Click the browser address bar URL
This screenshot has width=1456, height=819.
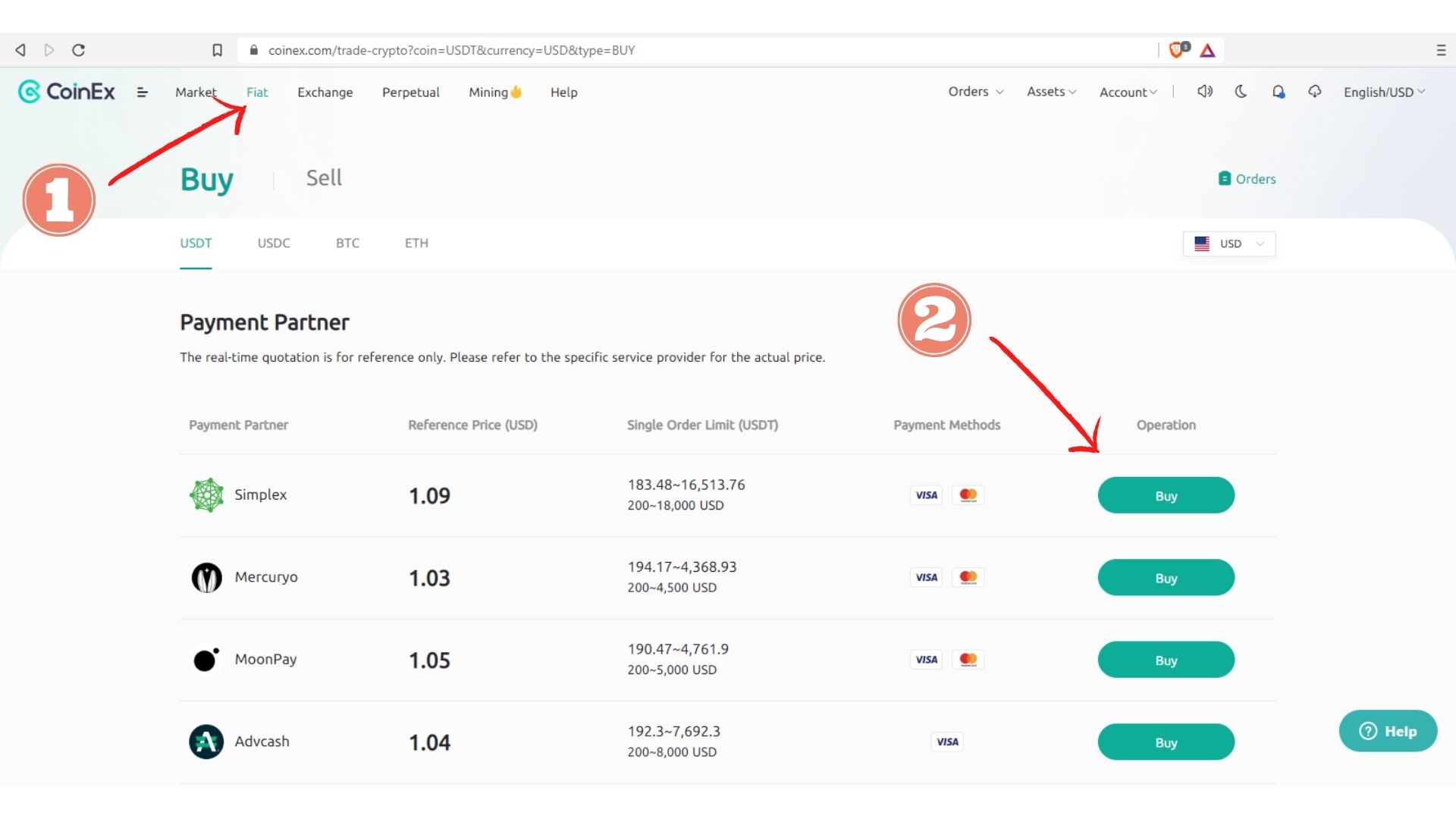(x=451, y=50)
